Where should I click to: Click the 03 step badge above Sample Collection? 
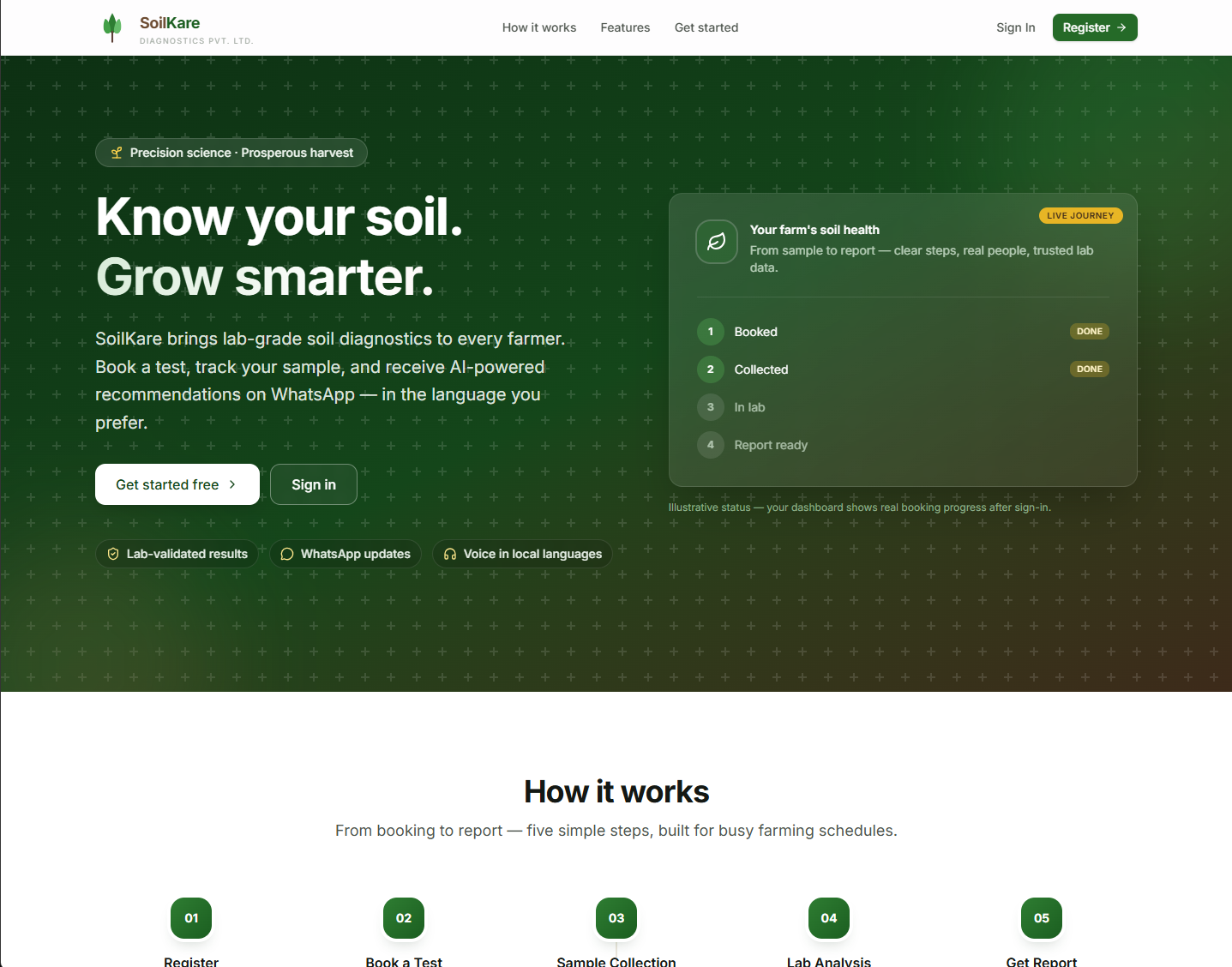(x=616, y=918)
